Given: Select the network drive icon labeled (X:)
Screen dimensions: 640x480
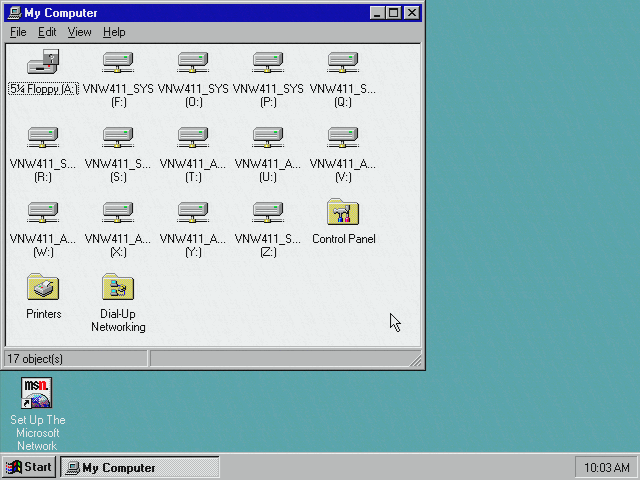Looking at the screenshot, I should click(118, 212).
